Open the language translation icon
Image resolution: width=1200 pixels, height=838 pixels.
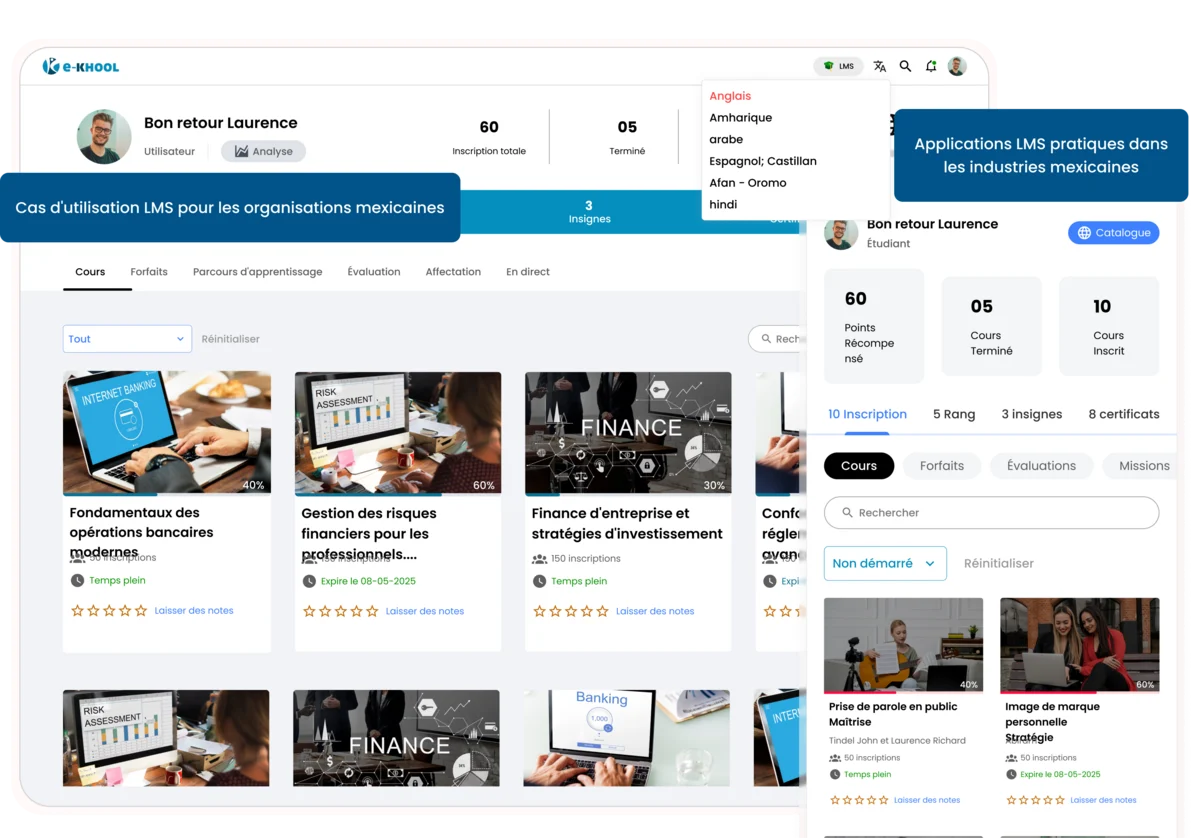(879, 66)
